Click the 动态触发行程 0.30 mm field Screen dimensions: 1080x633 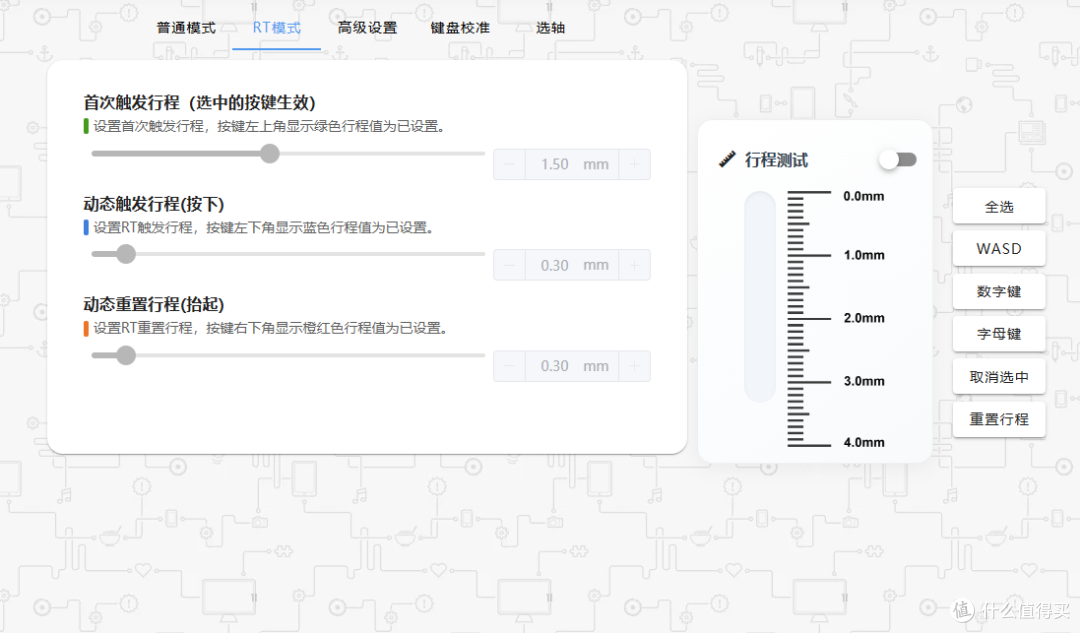572,265
